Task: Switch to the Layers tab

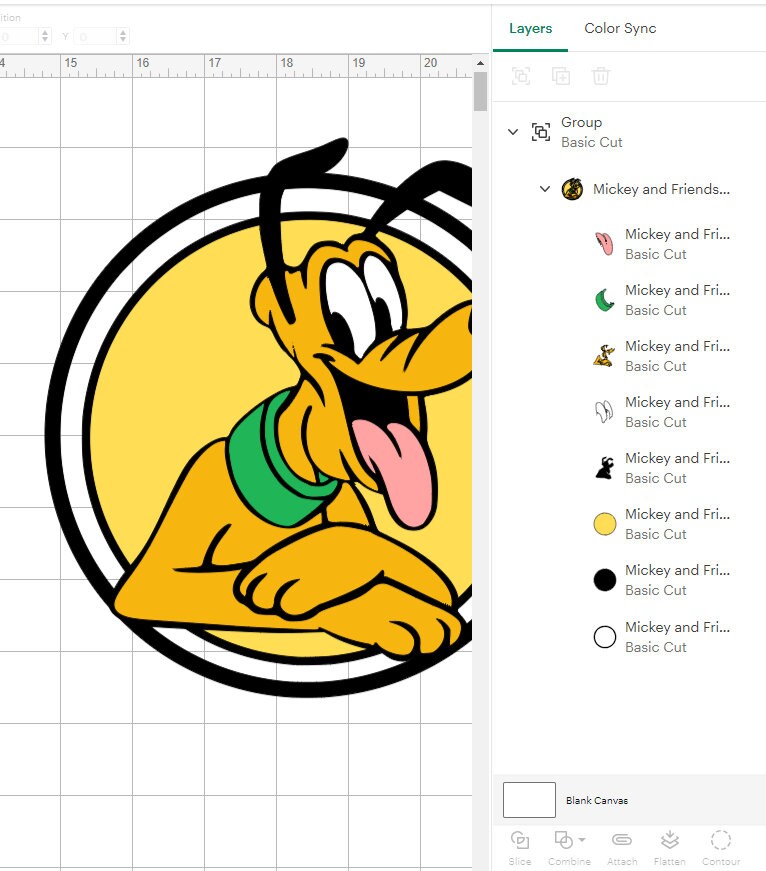Action: pos(530,28)
